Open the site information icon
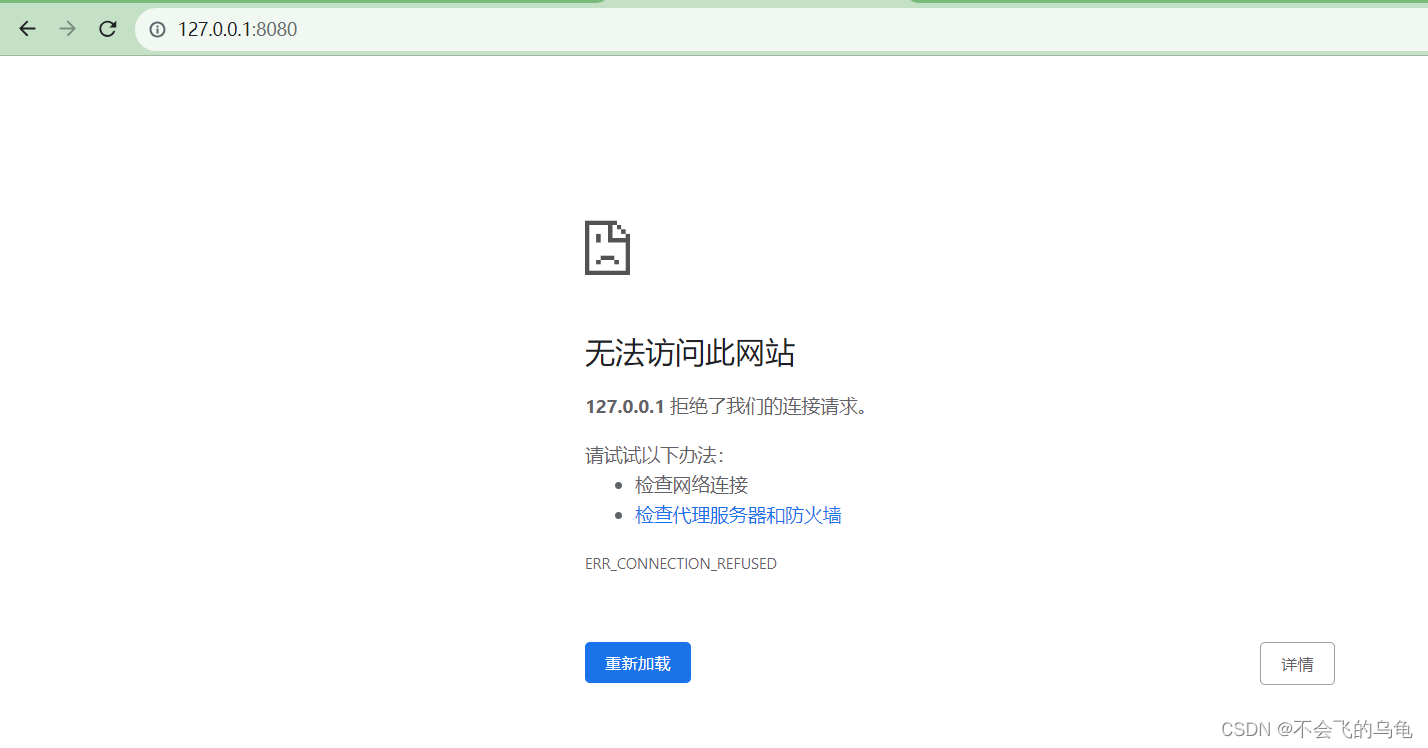Screen dimensions: 1428x748 pyautogui.click(x=157, y=30)
